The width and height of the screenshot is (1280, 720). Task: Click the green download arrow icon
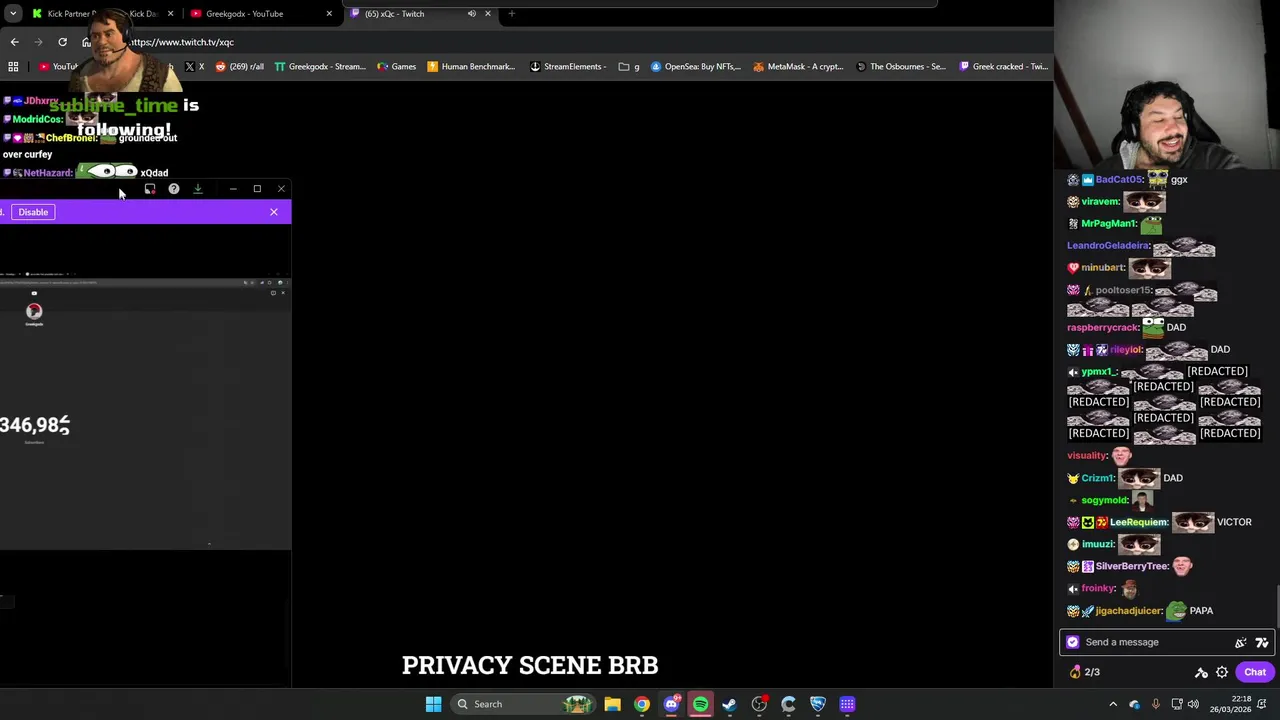(198, 189)
